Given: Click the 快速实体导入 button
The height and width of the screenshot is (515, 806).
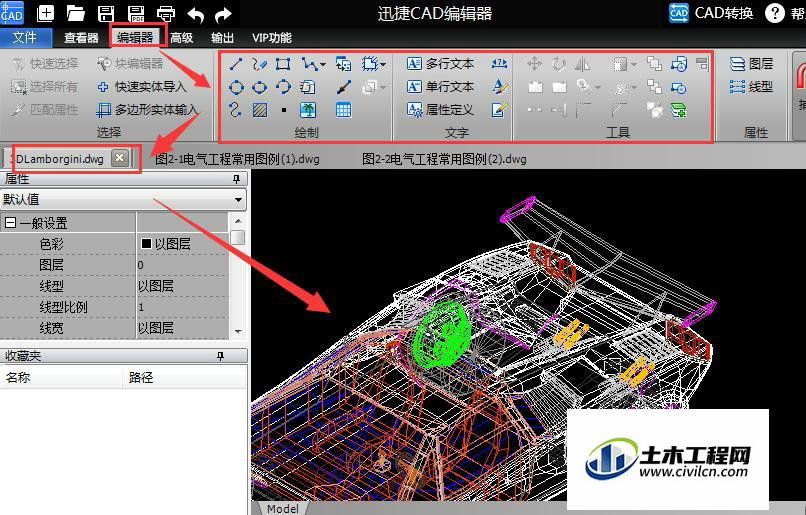Looking at the screenshot, I should point(141,87).
